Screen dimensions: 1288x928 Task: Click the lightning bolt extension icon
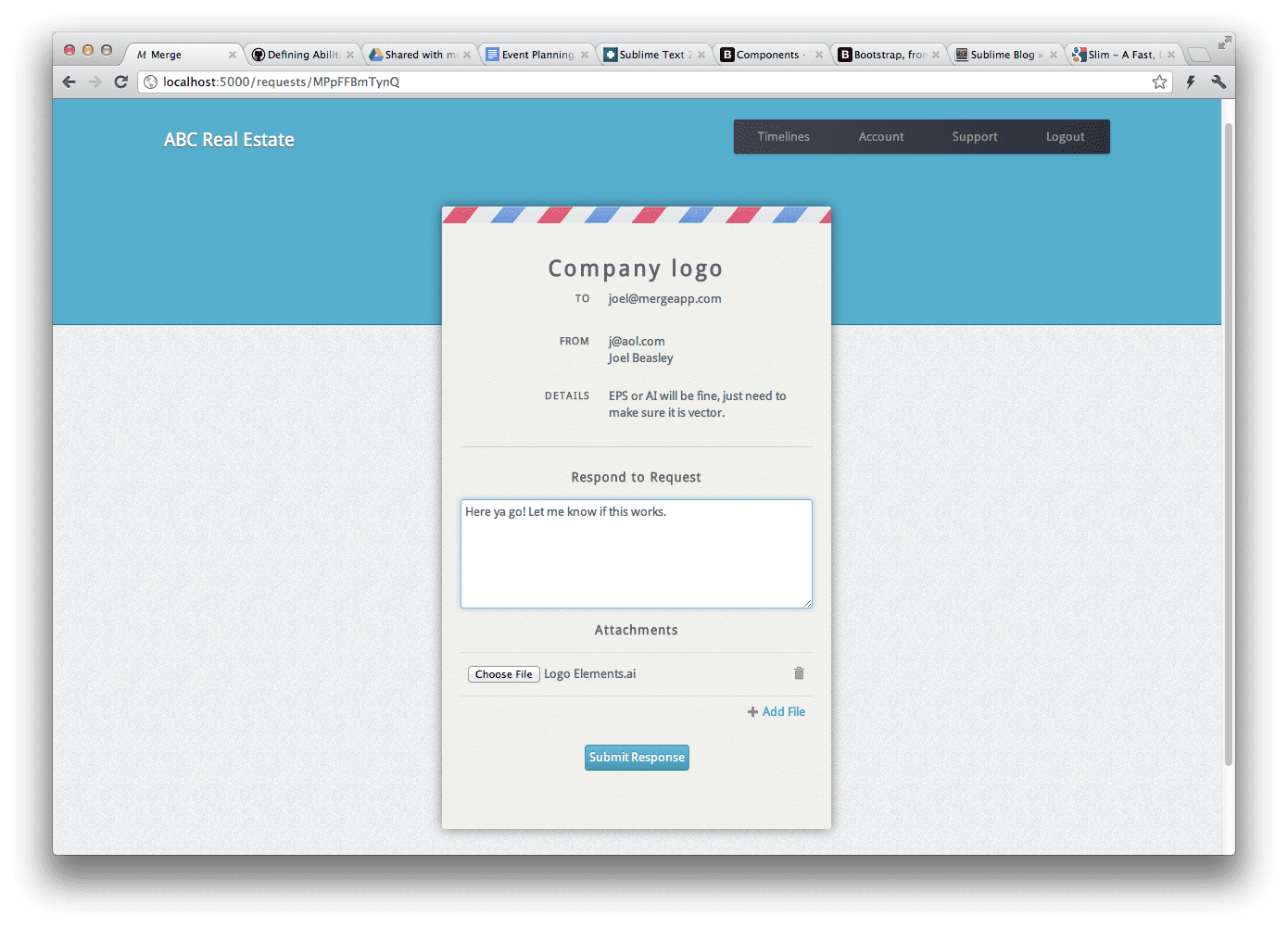1191,82
